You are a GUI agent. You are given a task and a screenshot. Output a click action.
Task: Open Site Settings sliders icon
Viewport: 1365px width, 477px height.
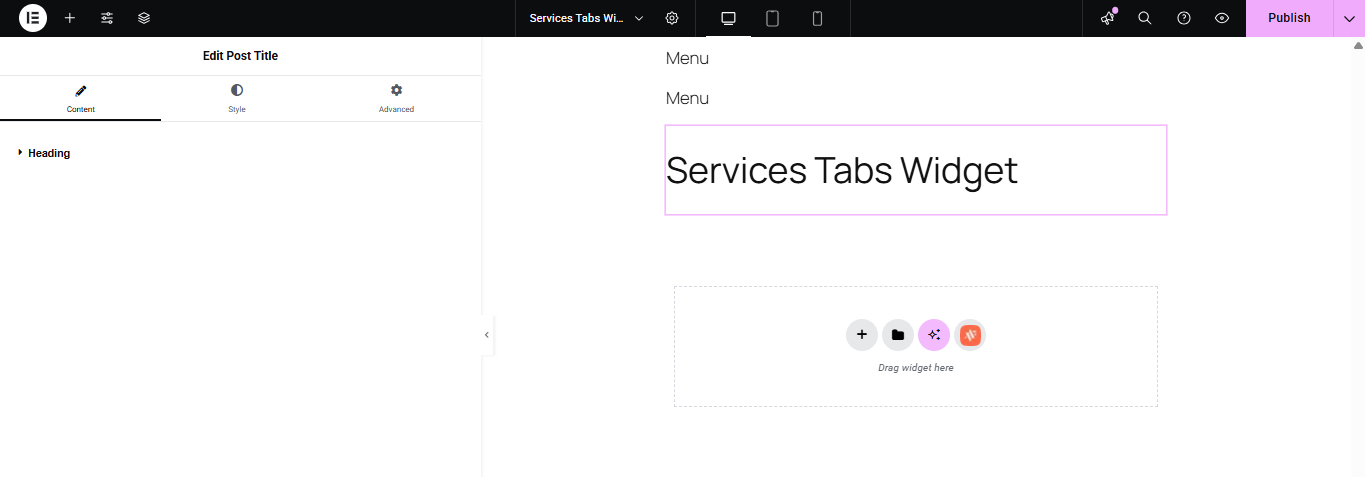[x=107, y=18]
